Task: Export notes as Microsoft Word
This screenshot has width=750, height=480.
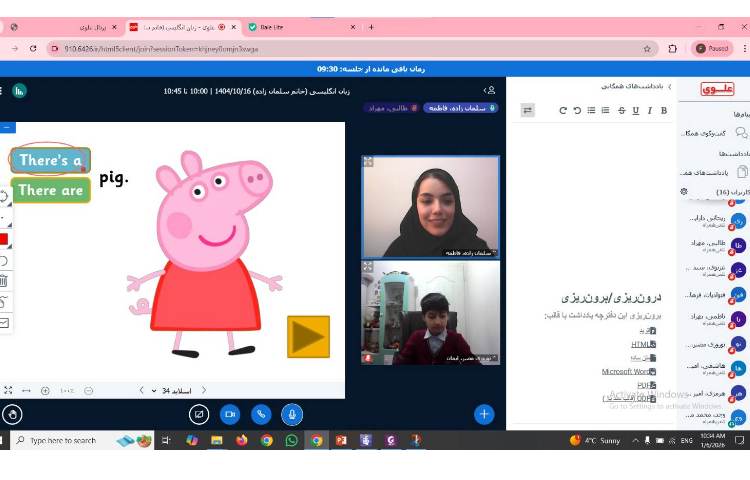Action: tap(629, 371)
